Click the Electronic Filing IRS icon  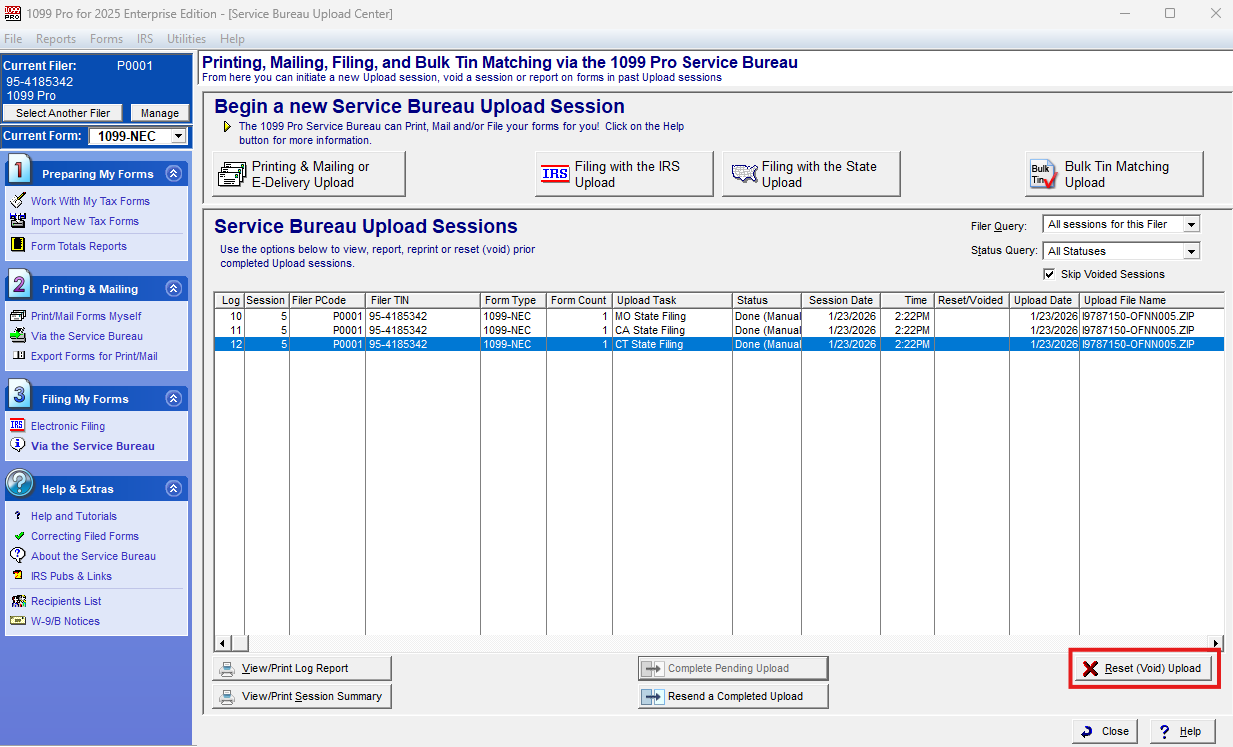click(x=17, y=426)
